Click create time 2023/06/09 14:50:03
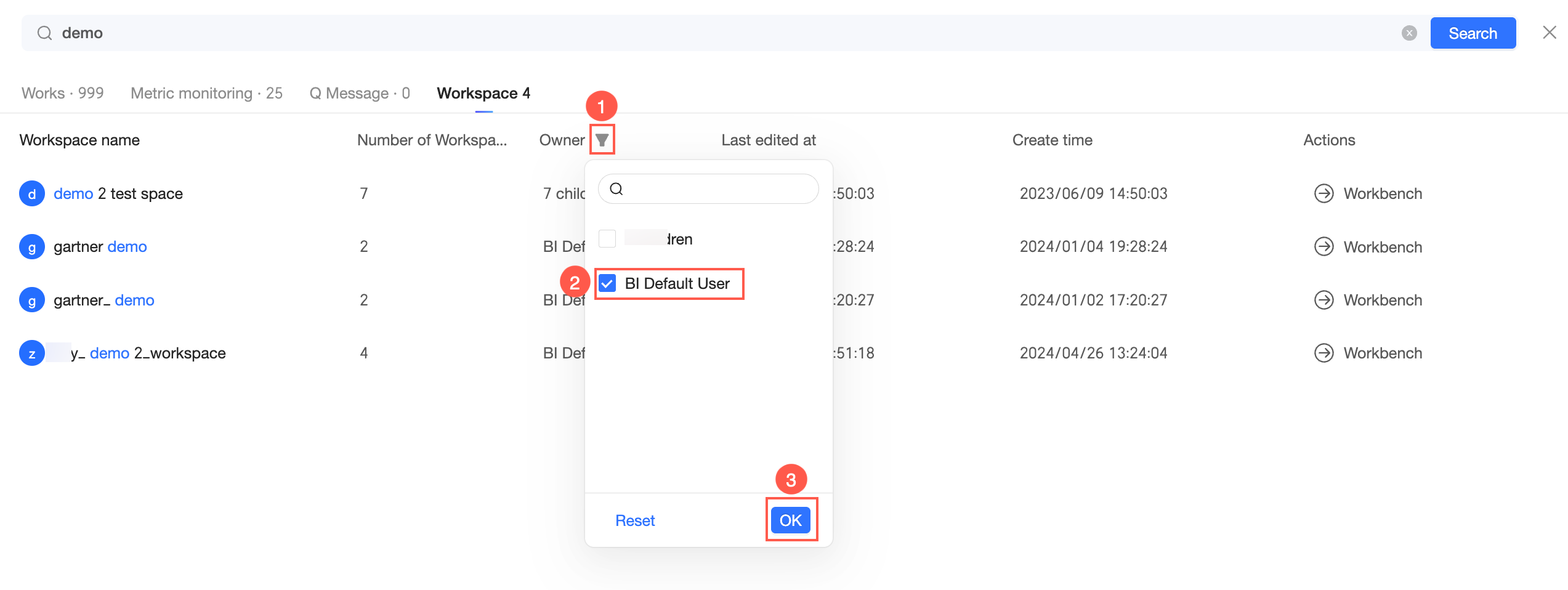 1093,193
